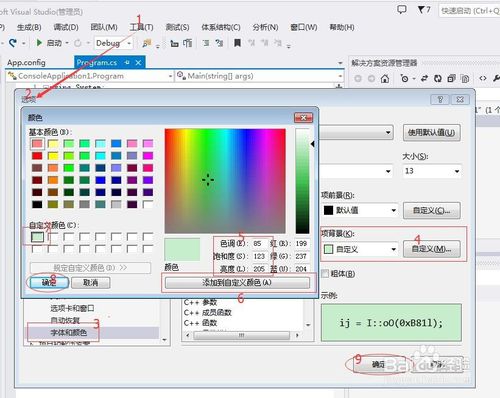The image size is (500, 398).
Task: Click display items horizontal scrollbar
Action: click(x=242, y=335)
